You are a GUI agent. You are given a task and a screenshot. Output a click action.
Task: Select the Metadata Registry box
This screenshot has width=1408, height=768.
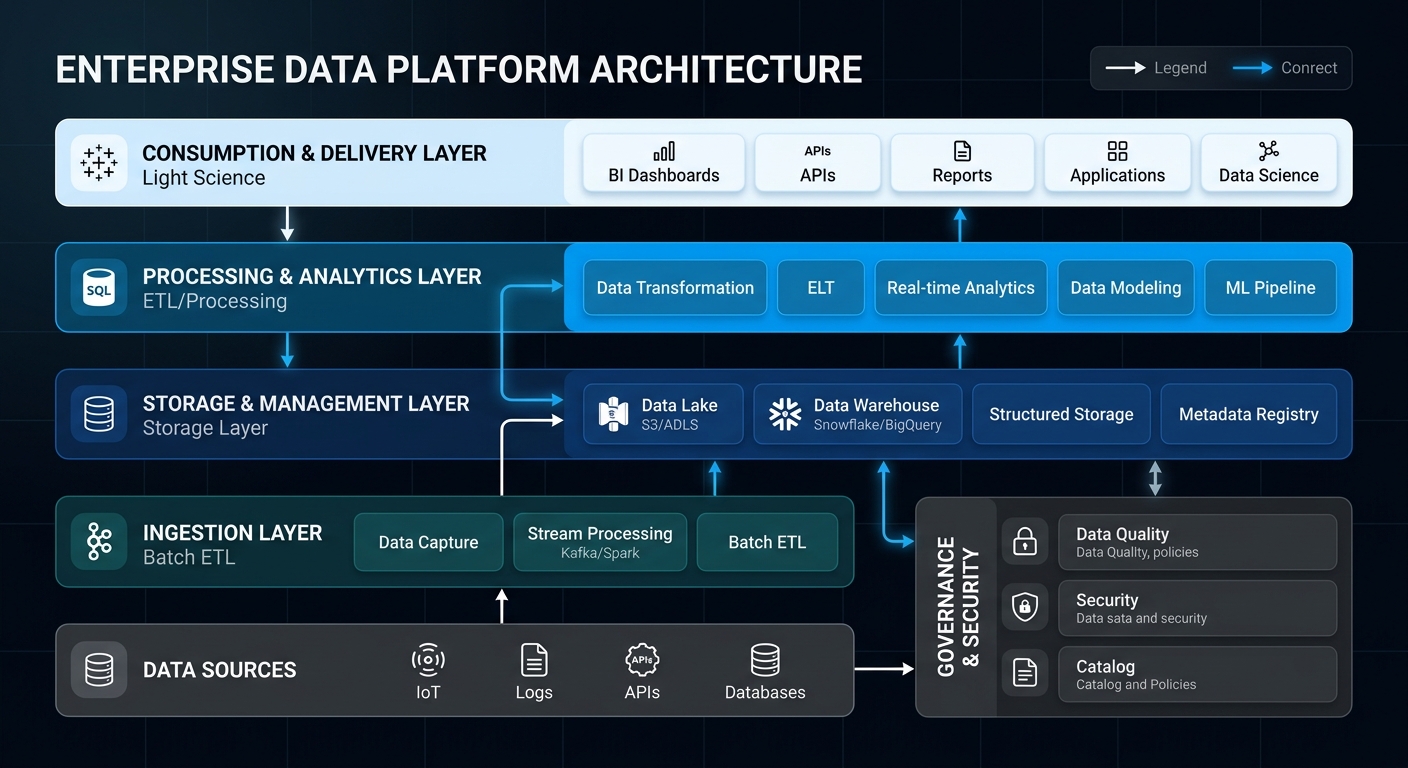(x=1248, y=414)
